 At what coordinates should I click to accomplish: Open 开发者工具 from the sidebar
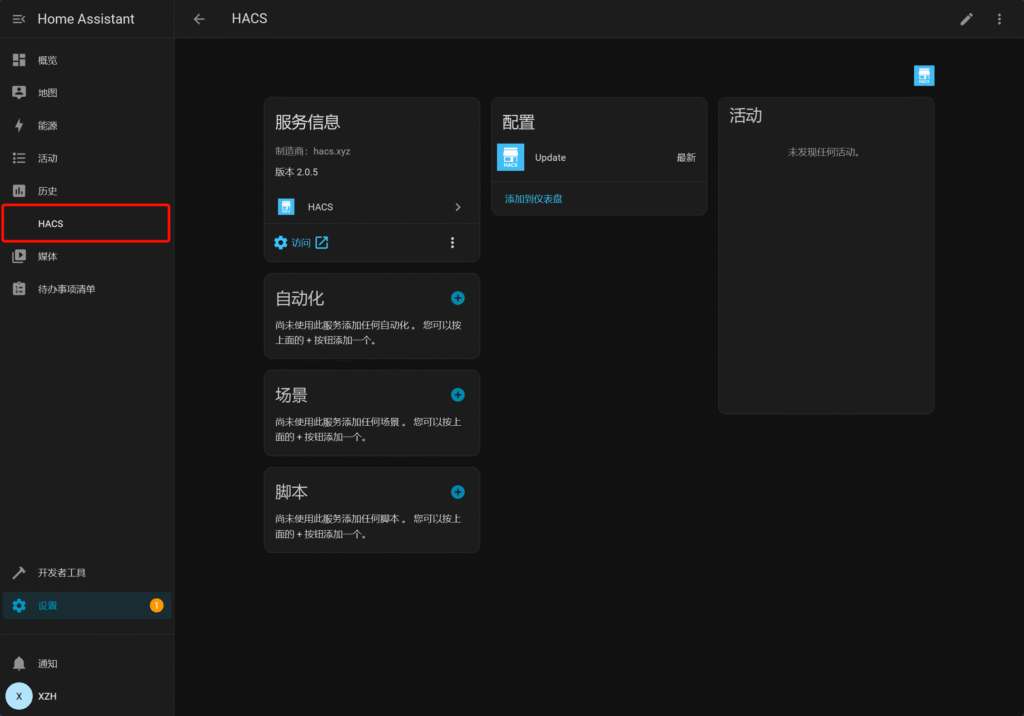(x=62, y=573)
